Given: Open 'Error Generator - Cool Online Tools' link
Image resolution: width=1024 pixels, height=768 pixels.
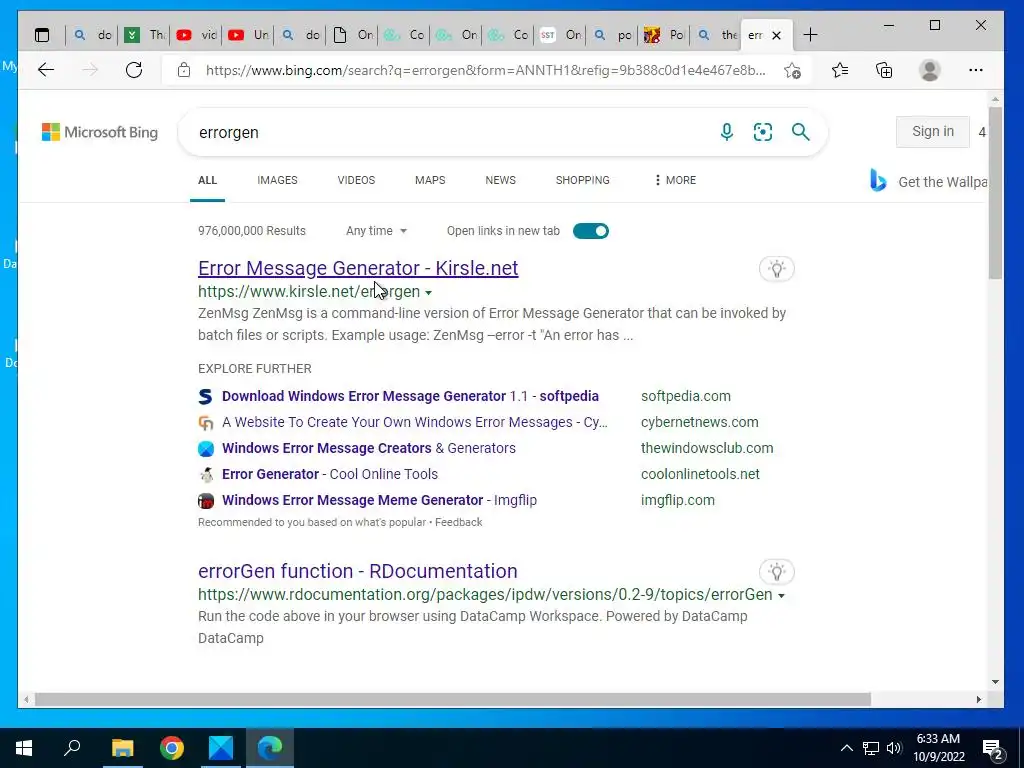Looking at the screenshot, I should point(330,475).
